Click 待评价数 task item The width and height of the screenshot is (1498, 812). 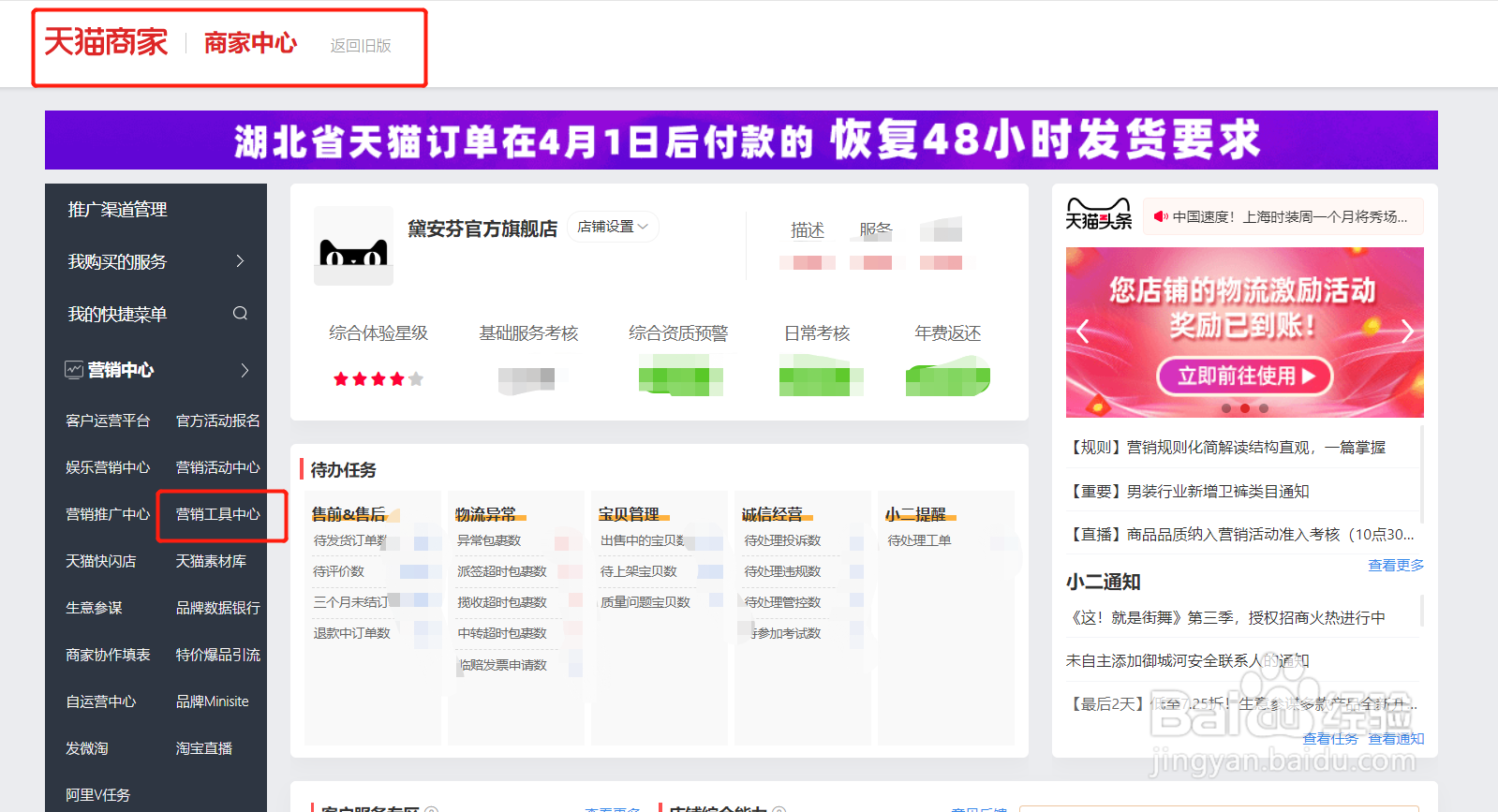click(x=338, y=571)
